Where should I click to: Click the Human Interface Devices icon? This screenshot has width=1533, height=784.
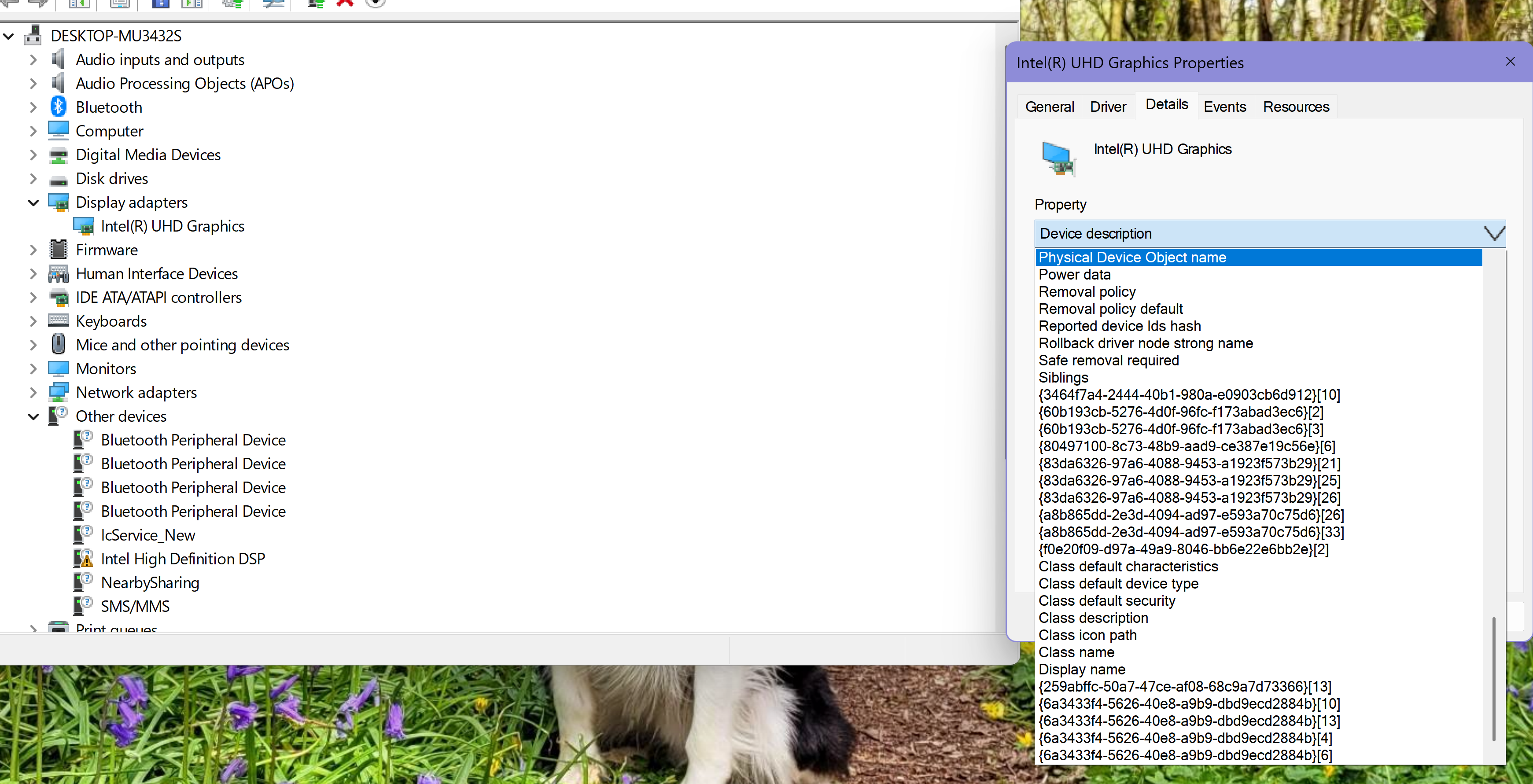[58, 274]
